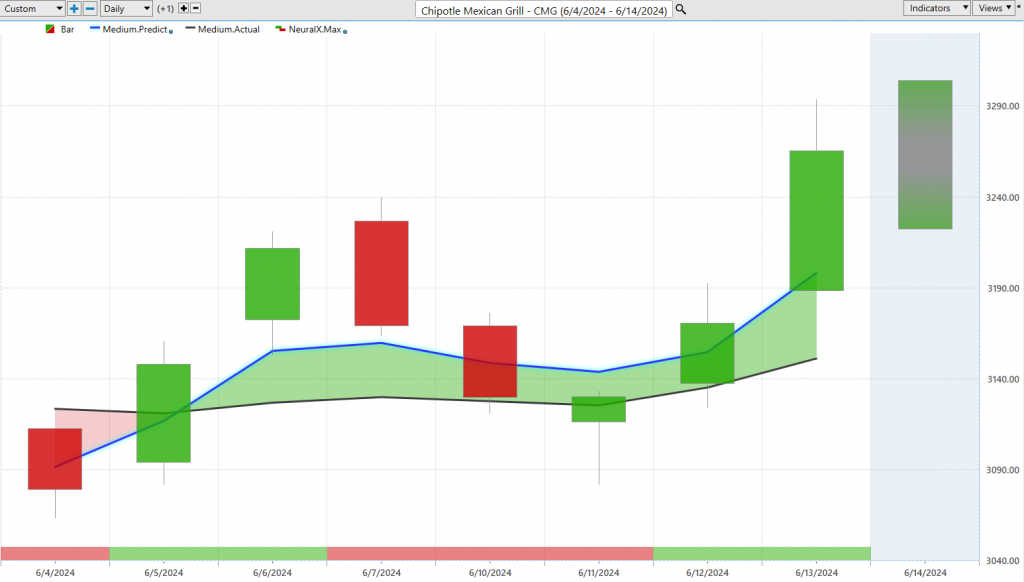The image size is (1024, 582).
Task: Click the symbol field showing Chipotle Mexican Grill
Action: coord(545,9)
